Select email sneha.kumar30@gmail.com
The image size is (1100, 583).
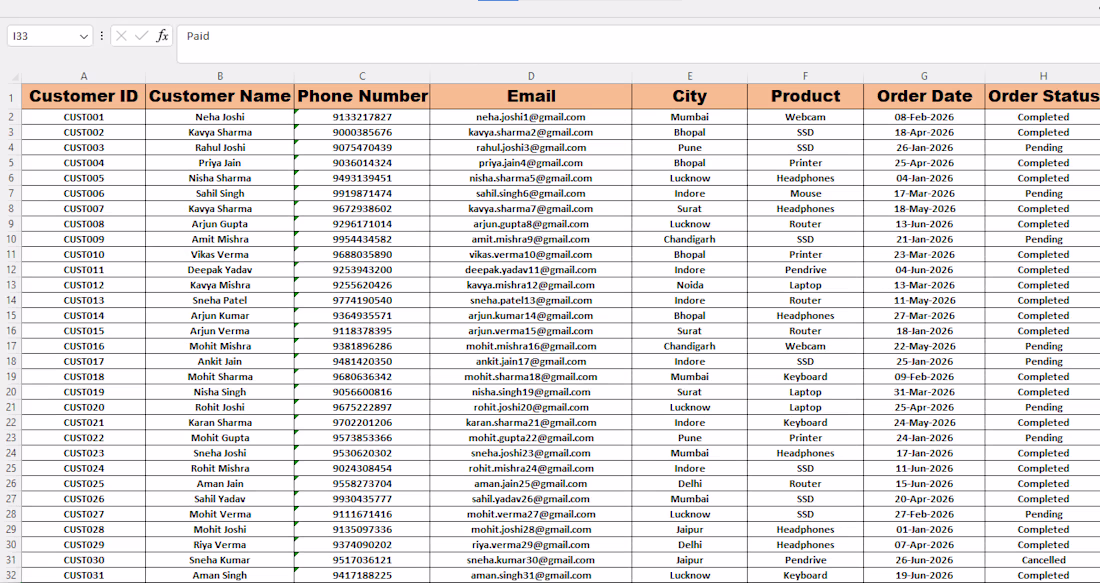click(530, 560)
